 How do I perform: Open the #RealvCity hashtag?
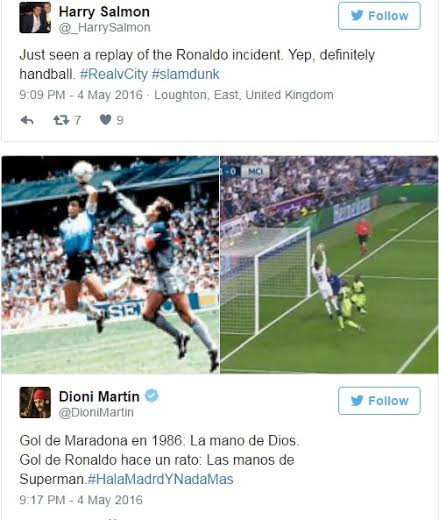point(114,74)
